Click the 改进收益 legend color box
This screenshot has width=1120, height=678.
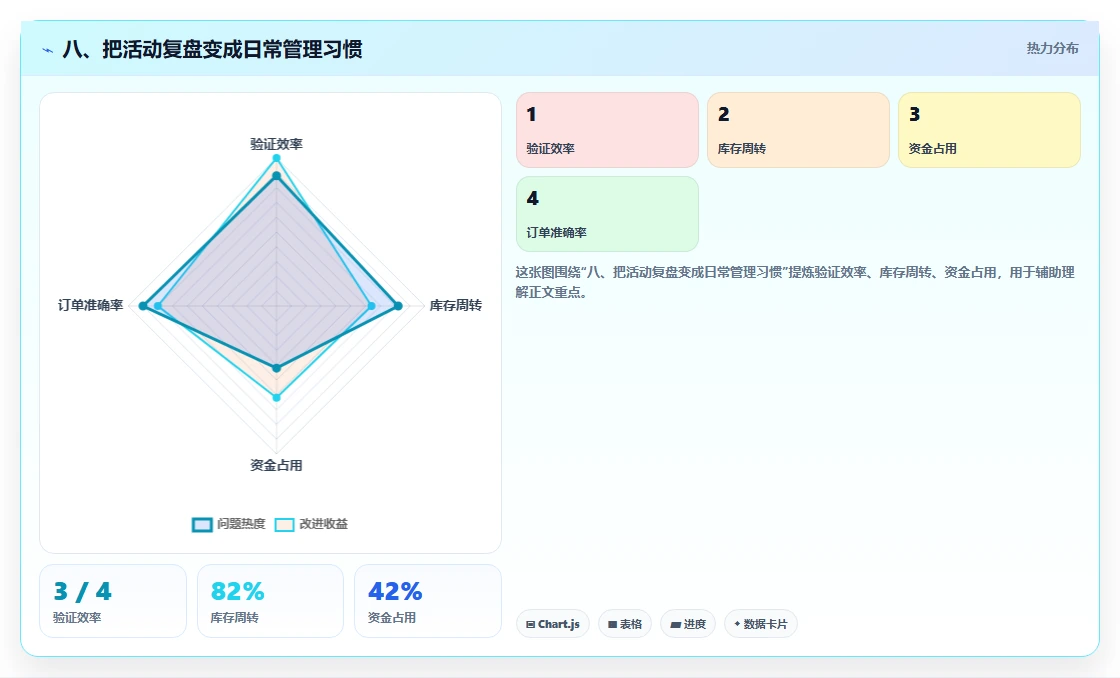(x=284, y=524)
